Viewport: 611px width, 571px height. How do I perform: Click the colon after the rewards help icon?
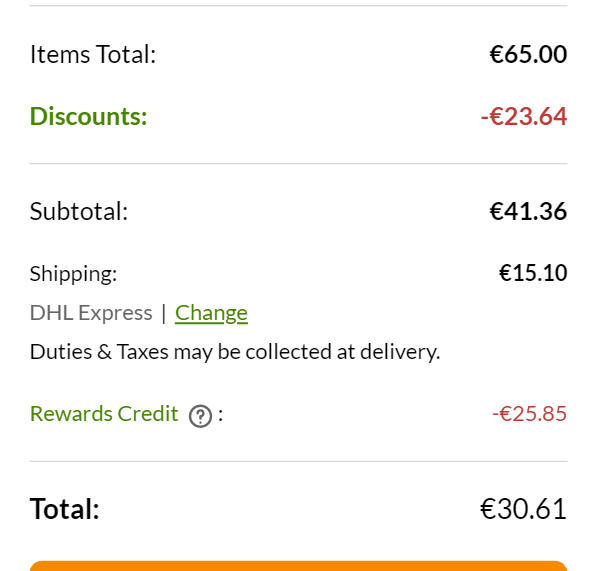click(221, 415)
